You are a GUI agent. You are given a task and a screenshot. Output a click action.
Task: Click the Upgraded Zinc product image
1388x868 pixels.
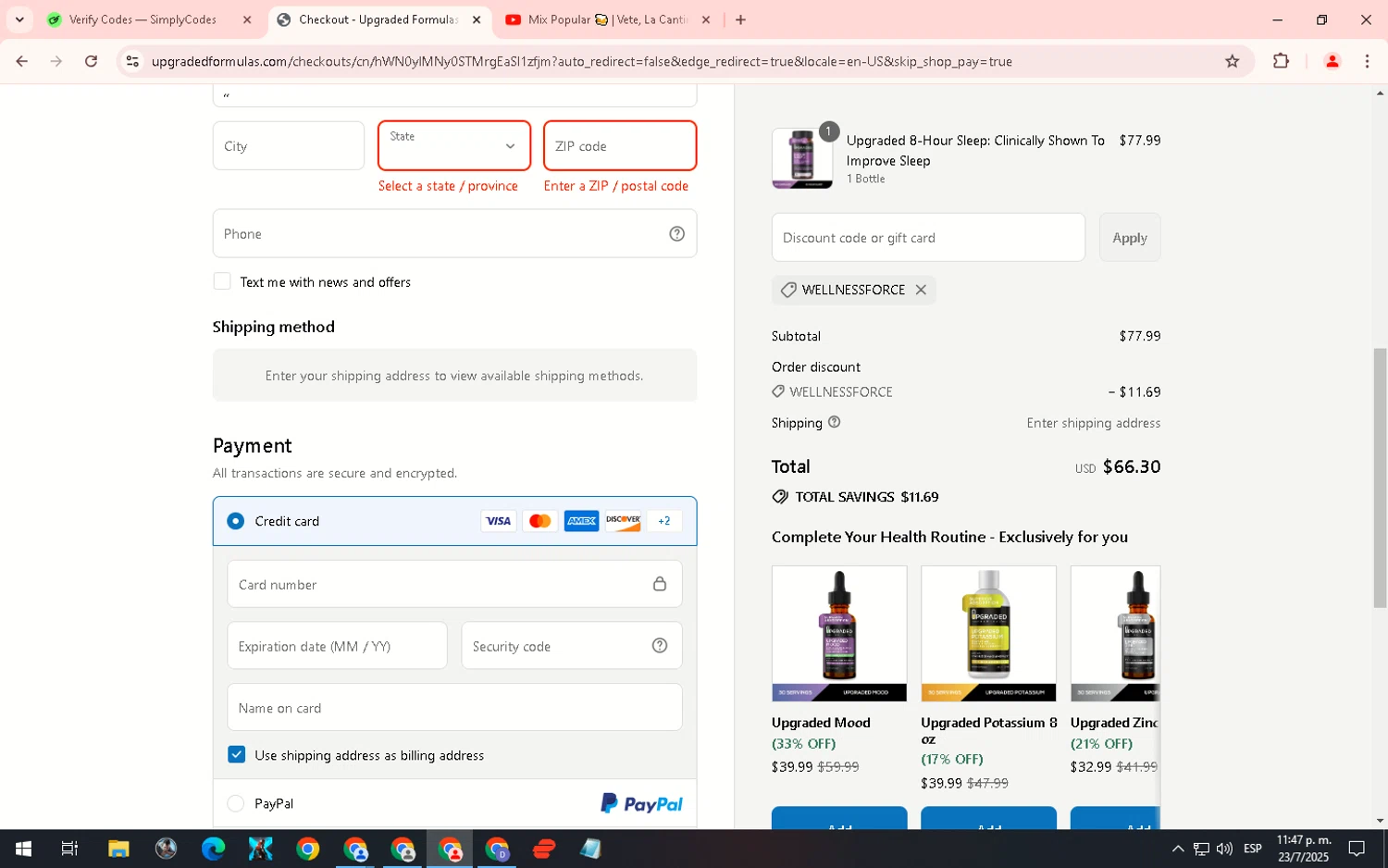[x=1115, y=634]
